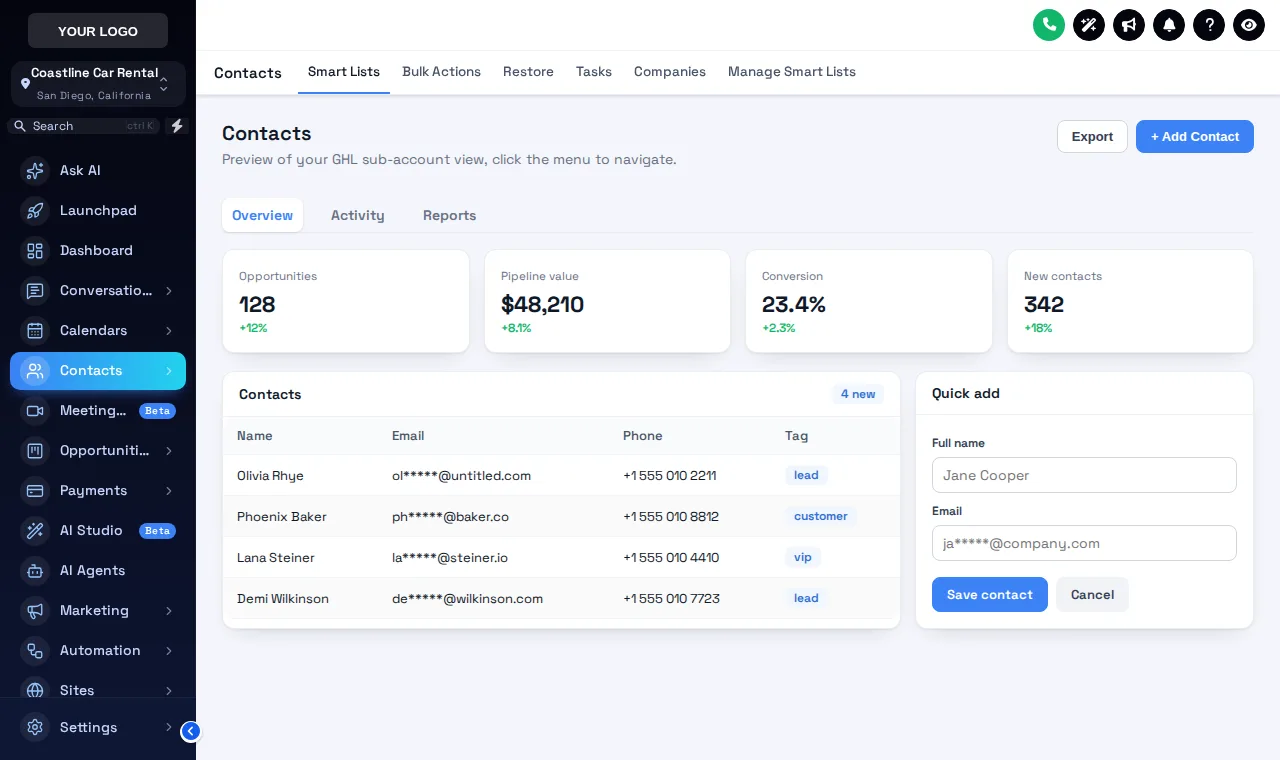Select the Activity tab

pyautogui.click(x=358, y=215)
